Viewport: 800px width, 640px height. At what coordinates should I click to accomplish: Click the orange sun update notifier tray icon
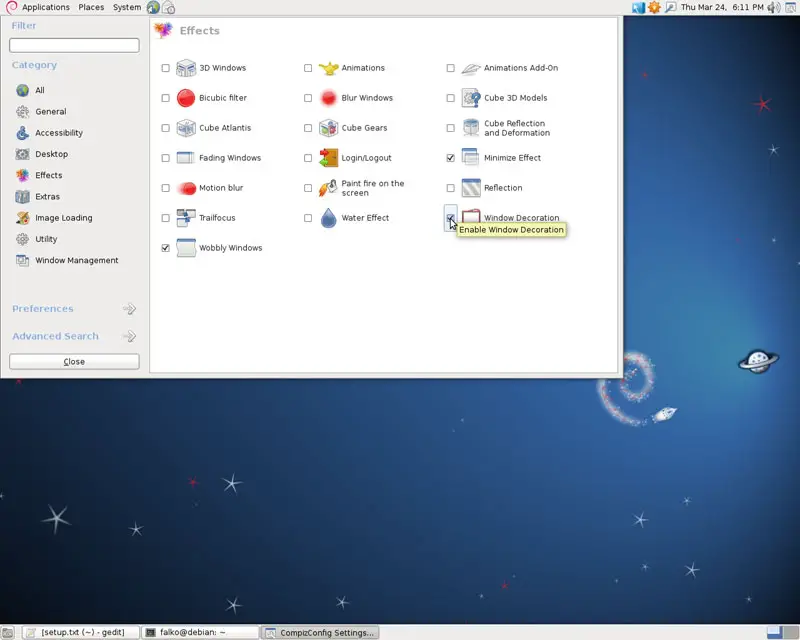click(x=654, y=7)
